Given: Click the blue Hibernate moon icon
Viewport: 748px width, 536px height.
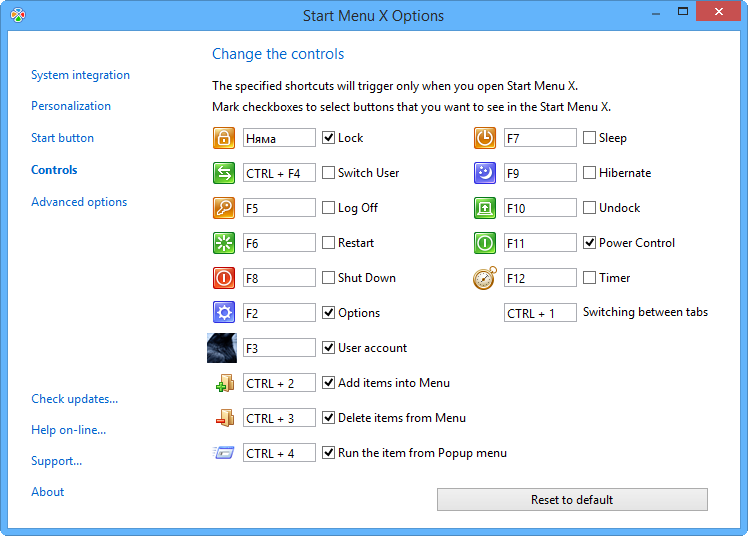Looking at the screenshot, I should point(485,173).
